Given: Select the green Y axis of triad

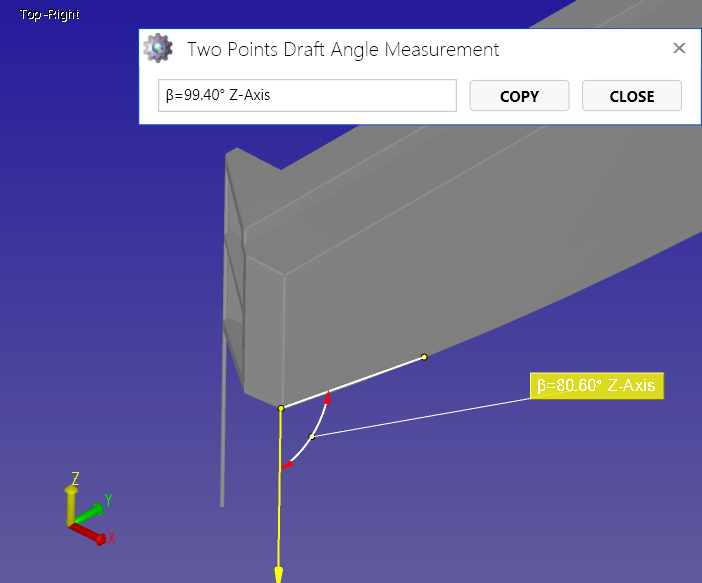Looking at the screenshot, I should pyautogui.click(x=91, y=510).
